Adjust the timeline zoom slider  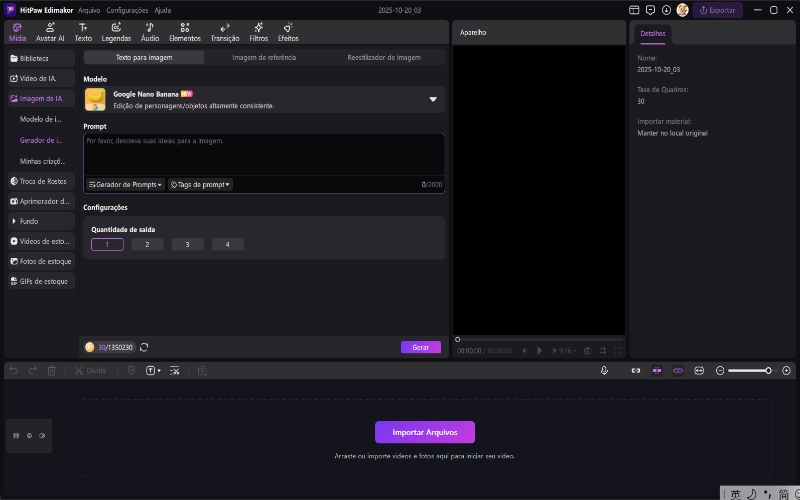click(768, 370)
